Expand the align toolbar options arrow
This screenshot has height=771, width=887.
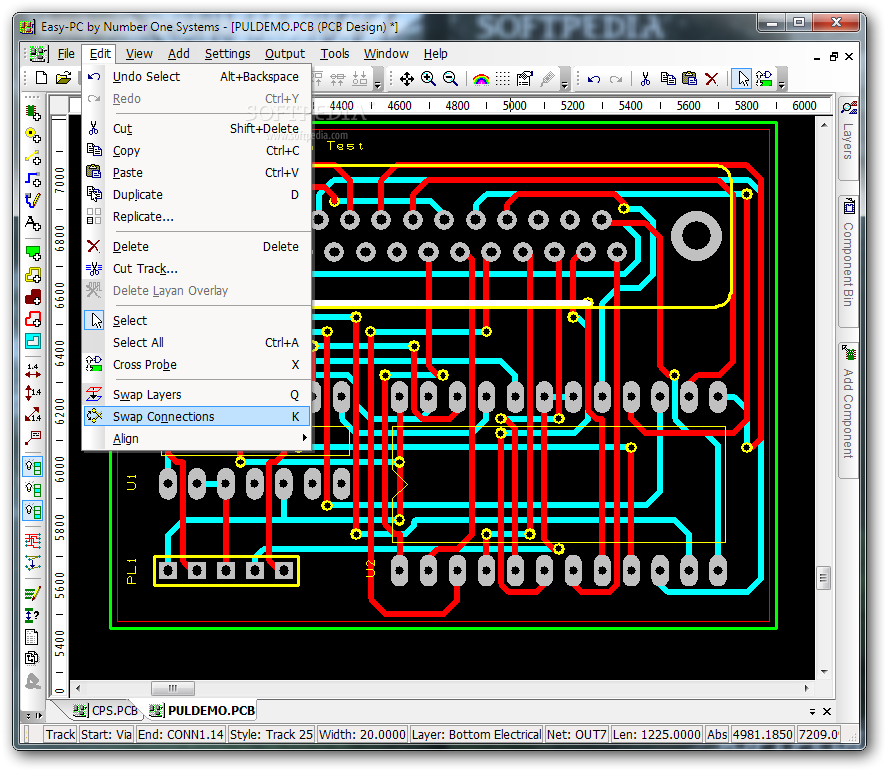(378, 84)
